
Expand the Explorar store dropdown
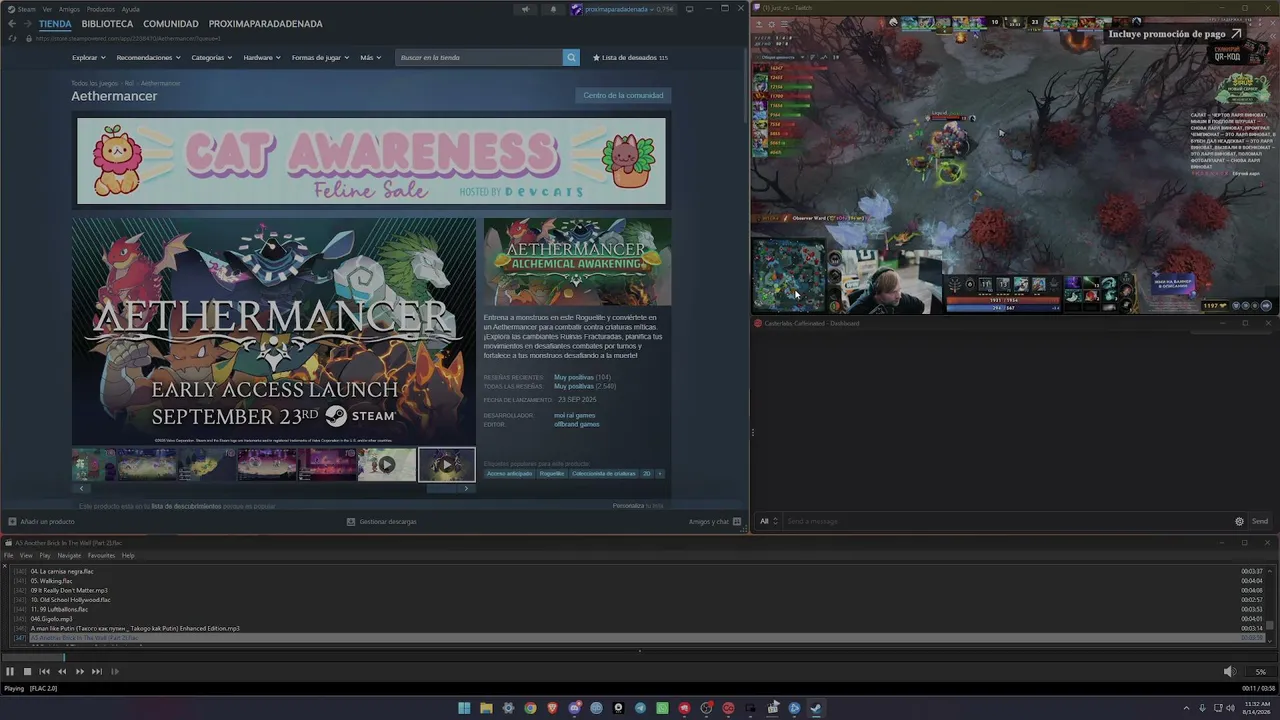[x=88, y=58]
